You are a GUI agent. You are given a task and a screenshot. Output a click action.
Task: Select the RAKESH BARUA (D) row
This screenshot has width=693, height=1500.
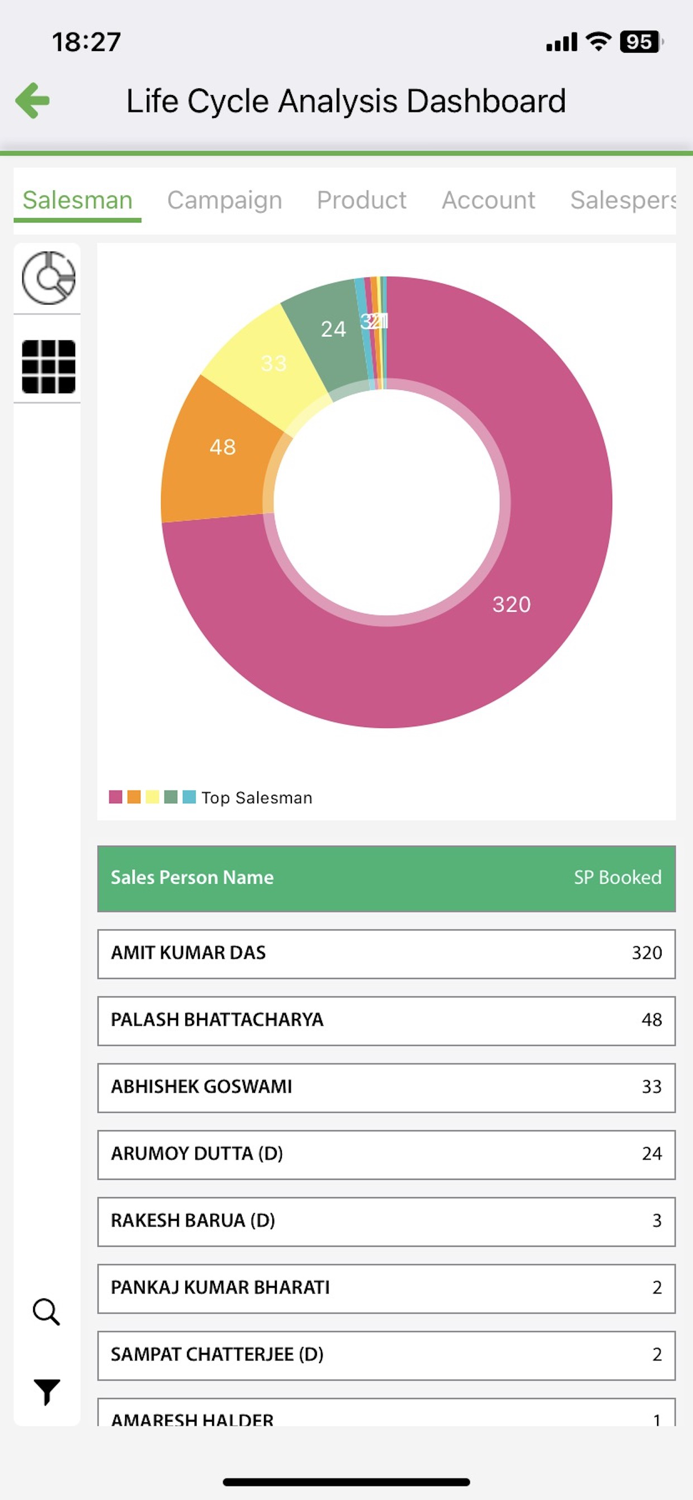point(386,1221)
